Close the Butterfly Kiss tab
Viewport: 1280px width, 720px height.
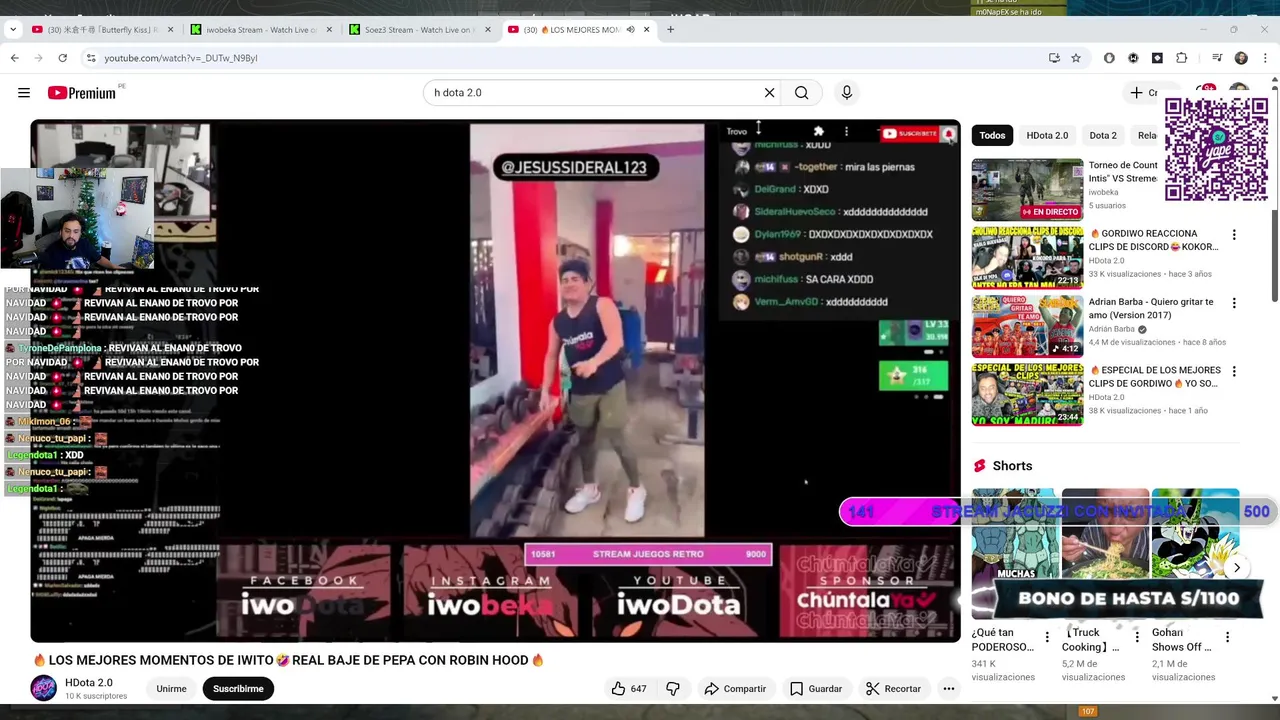click(x=170, y=30)
